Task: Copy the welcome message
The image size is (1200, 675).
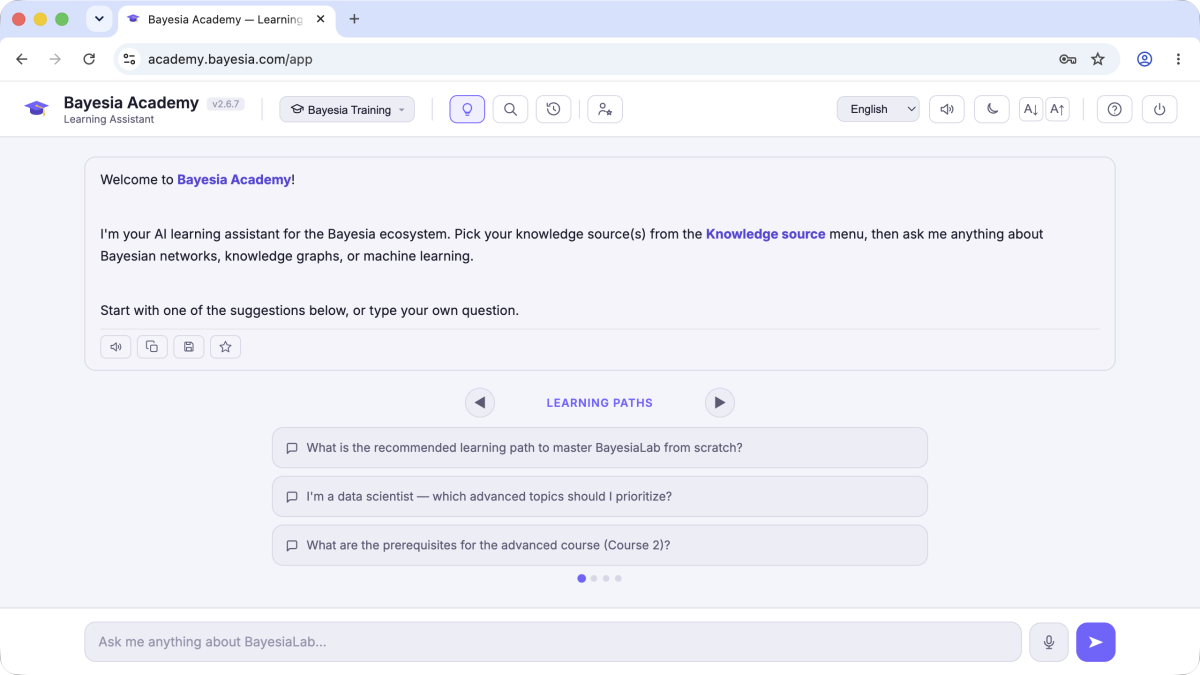Action: point(152,347)
